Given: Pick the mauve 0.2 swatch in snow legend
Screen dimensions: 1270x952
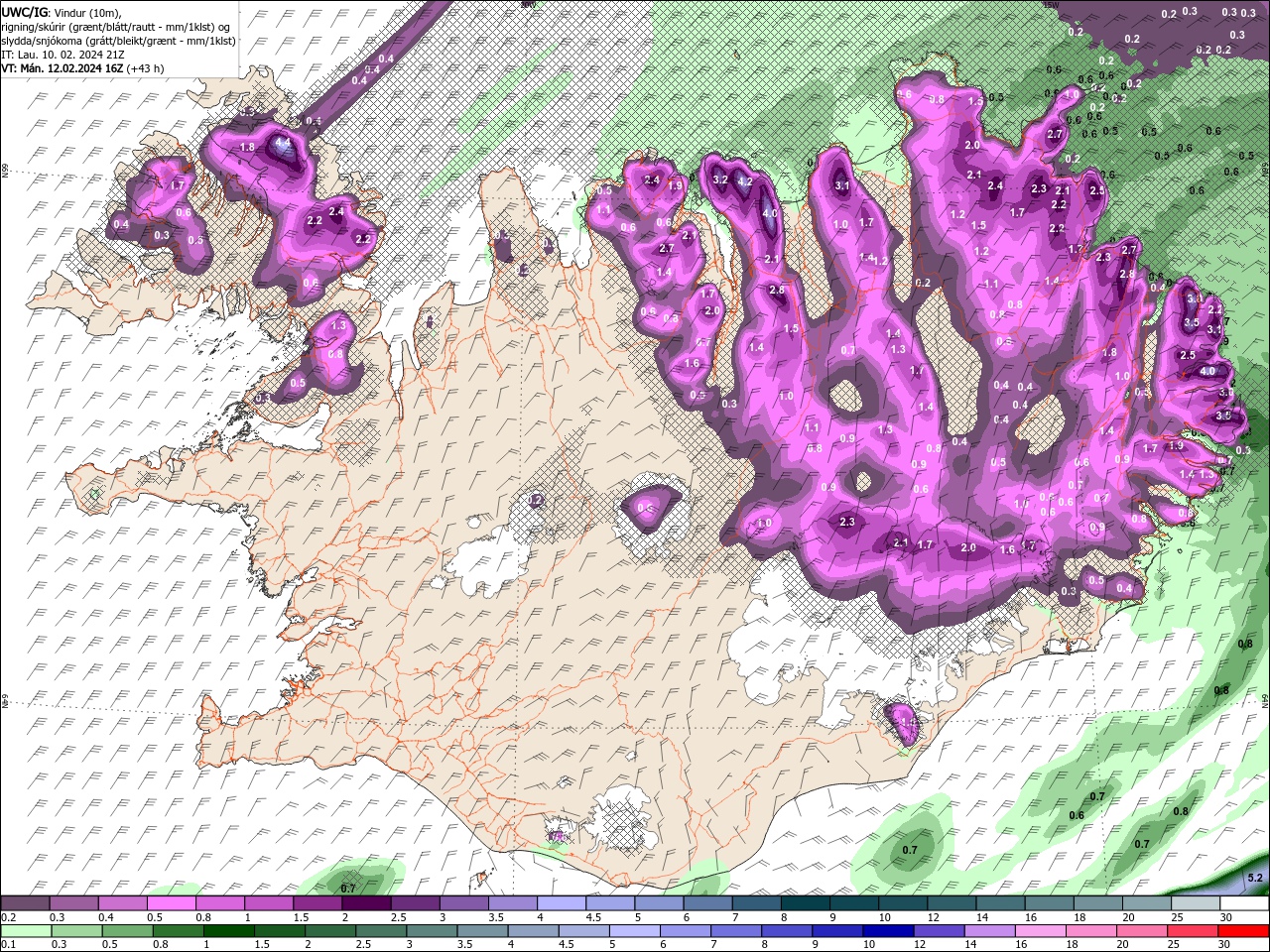Looking at the screenshot, I should [25, 903].
